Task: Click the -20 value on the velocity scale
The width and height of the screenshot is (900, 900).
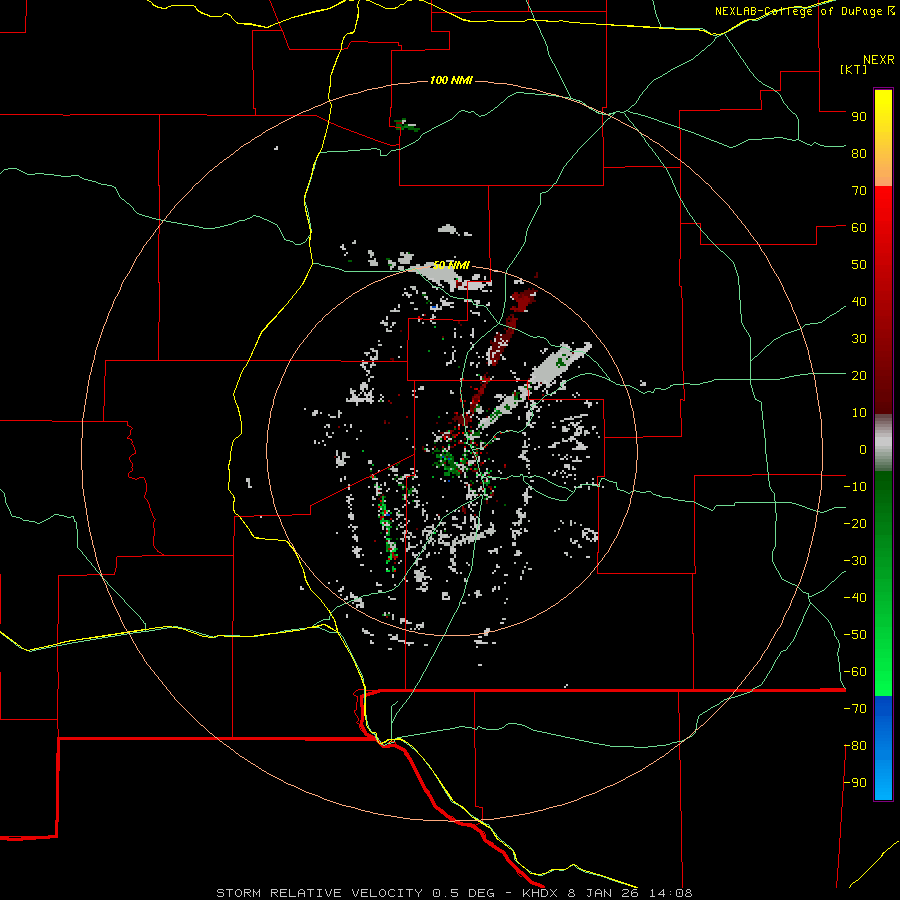Action: [855, 523]
